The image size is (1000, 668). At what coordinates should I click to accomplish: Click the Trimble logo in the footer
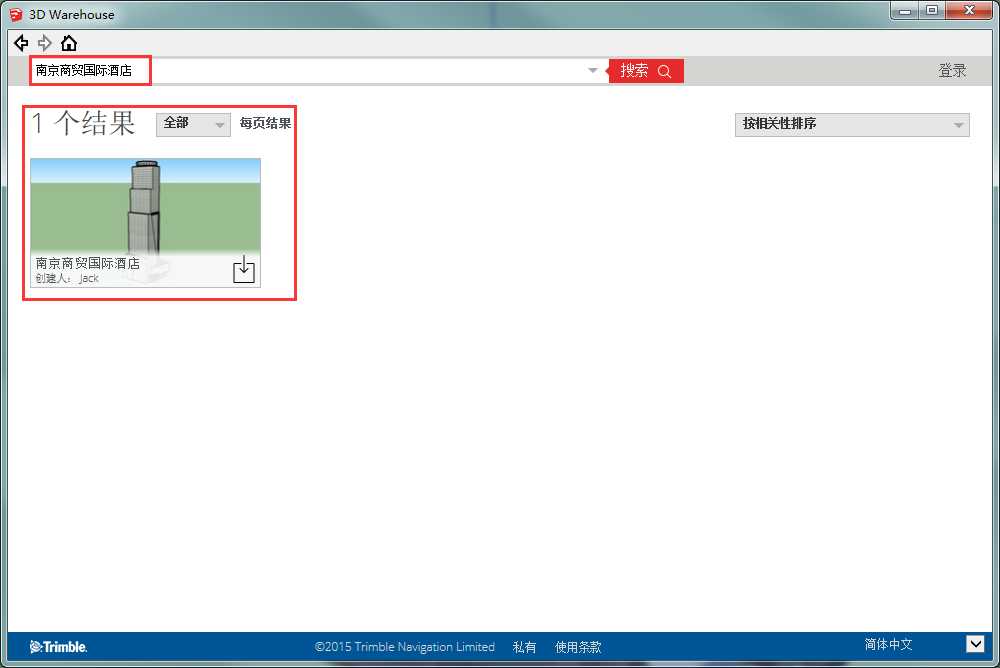[x=59, y=647]
